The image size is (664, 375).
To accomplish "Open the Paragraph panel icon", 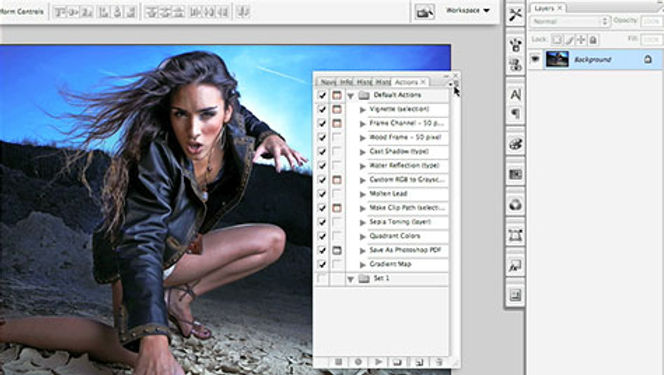I will click(515, 113).
